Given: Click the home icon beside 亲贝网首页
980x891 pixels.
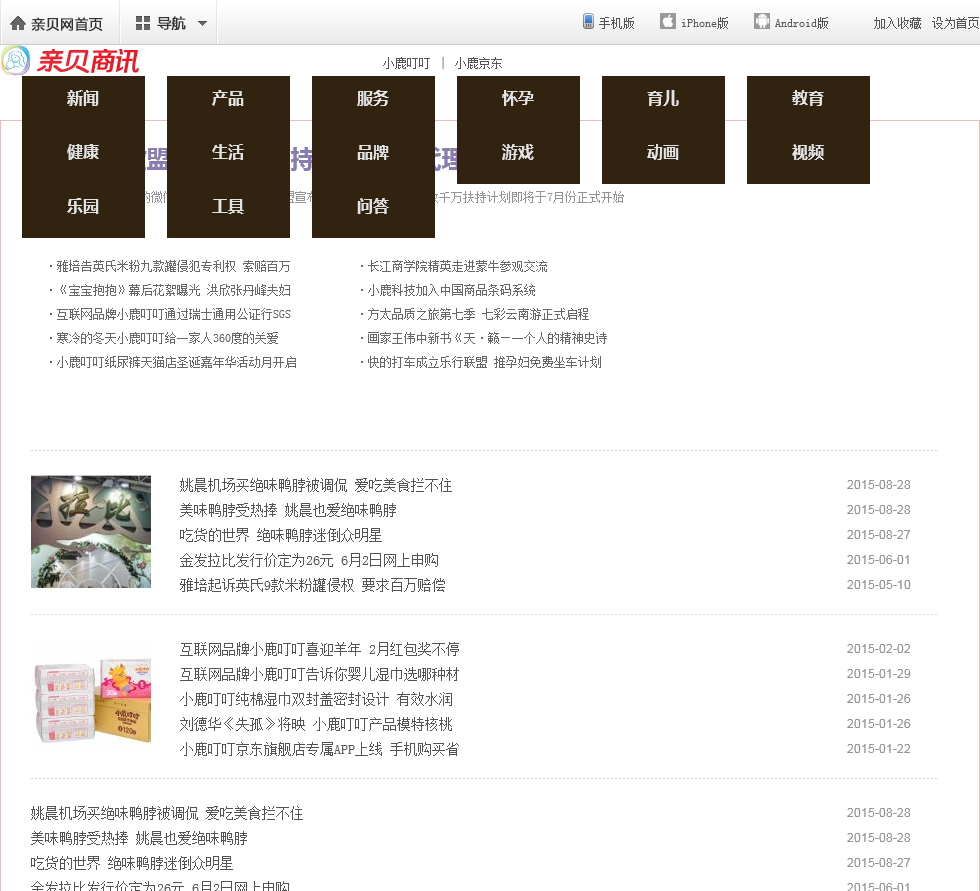Looking at the screenshot, I should pyautogui.click(x=18, y=23).
